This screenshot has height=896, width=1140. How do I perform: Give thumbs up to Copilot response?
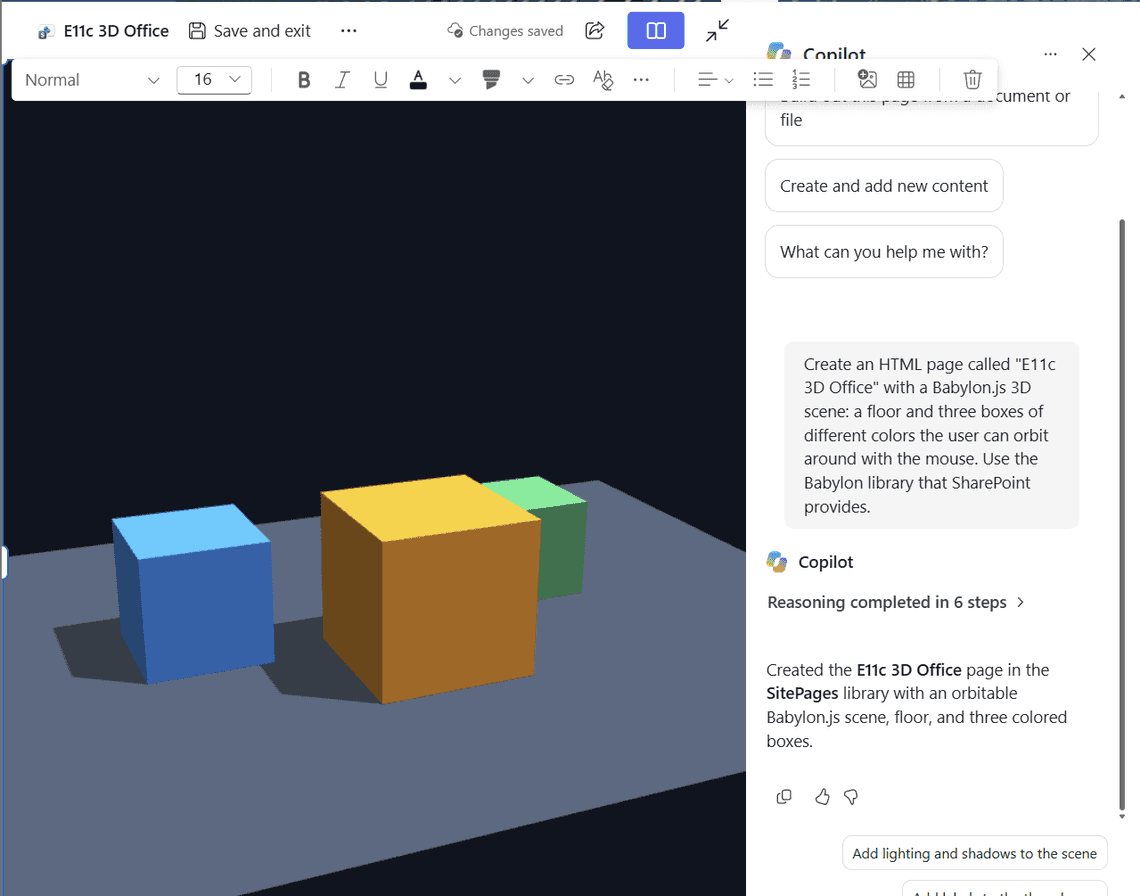pyautogui.click(x=822, y=797)
